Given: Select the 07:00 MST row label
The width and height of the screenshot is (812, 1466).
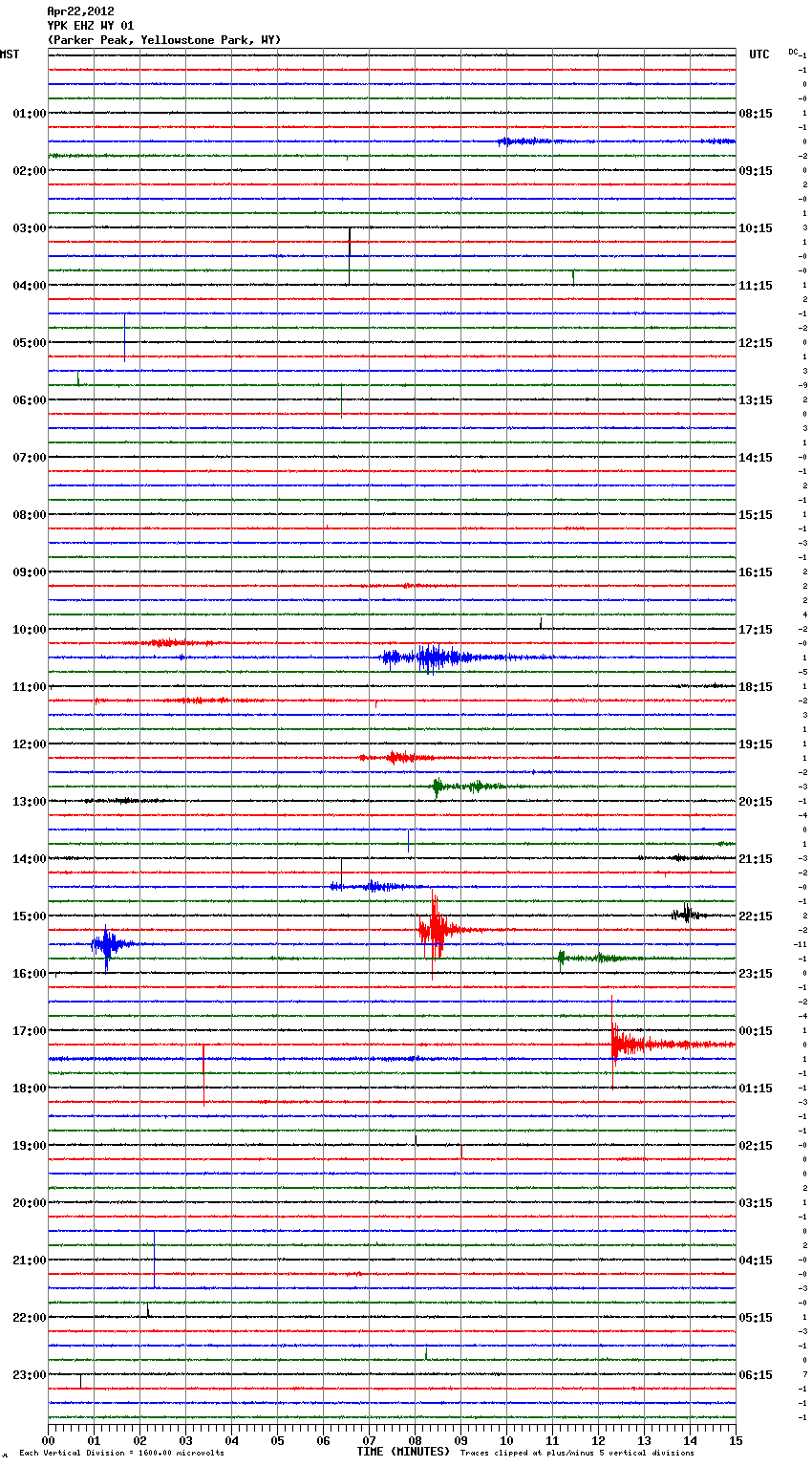Looking at the screenshot, I should click(30, 458).
